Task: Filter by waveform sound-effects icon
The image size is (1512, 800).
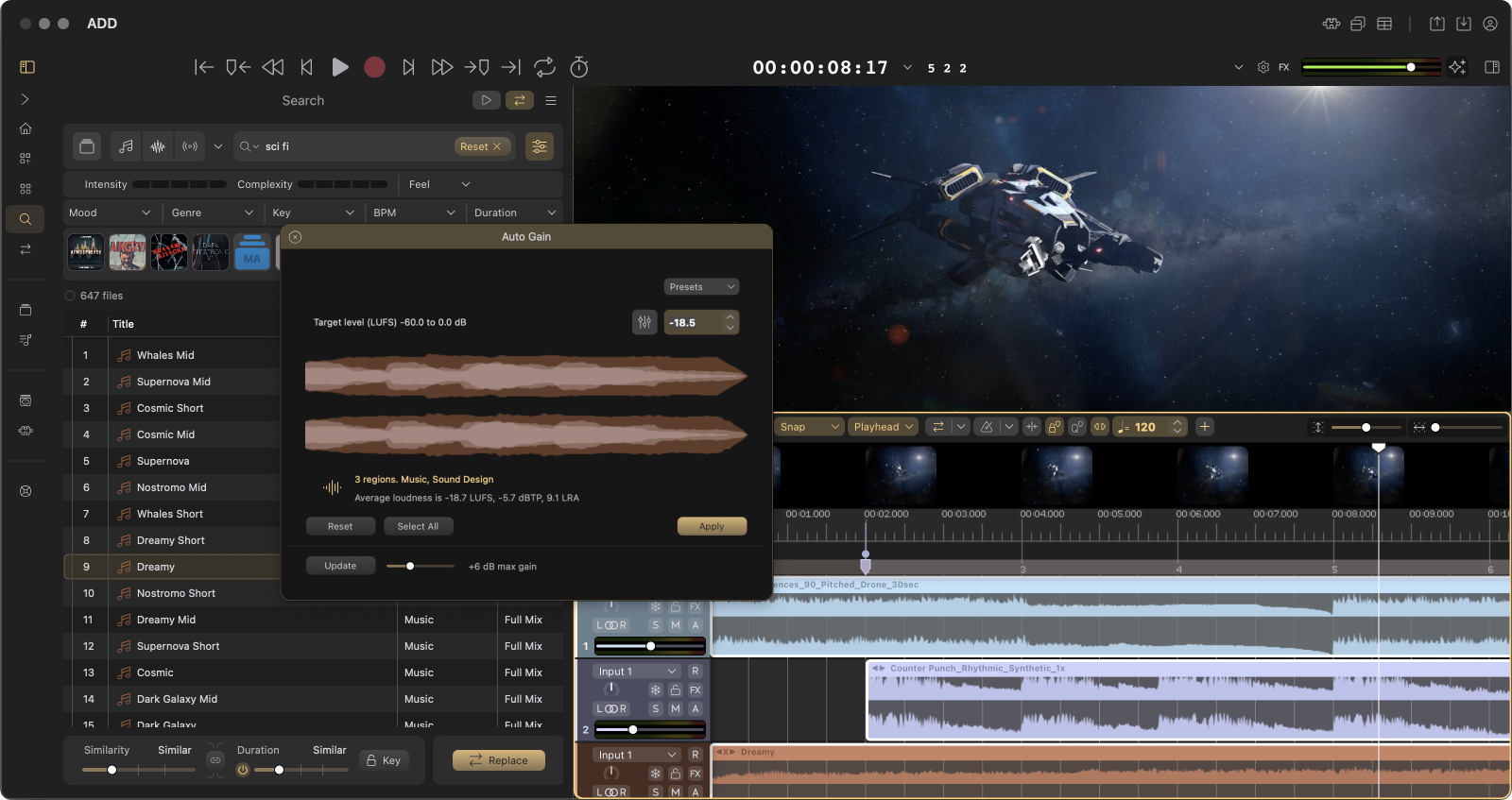Action: (x=158, y=146)
